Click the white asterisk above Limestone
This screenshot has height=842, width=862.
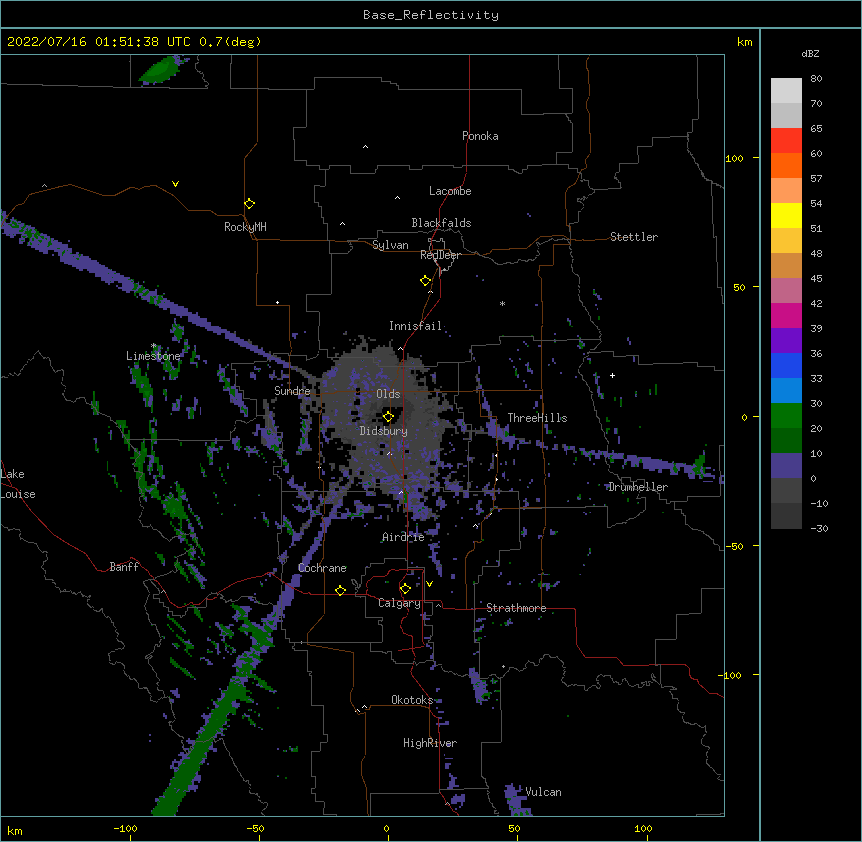point(154,346)
